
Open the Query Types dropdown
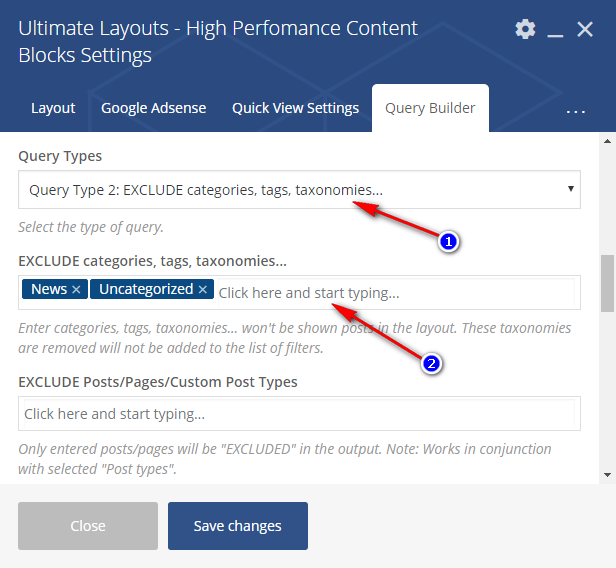click(x=299, y=189)
